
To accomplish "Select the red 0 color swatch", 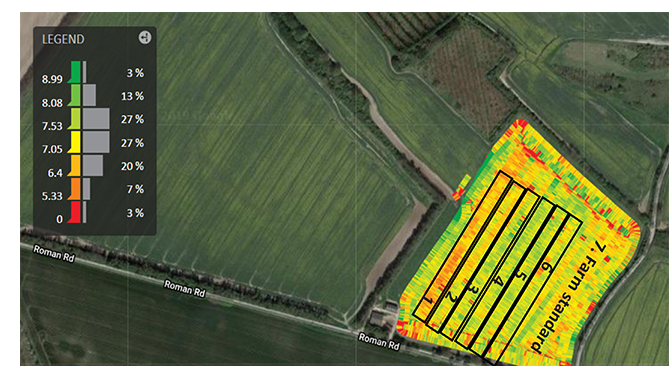I will point(75,212).
